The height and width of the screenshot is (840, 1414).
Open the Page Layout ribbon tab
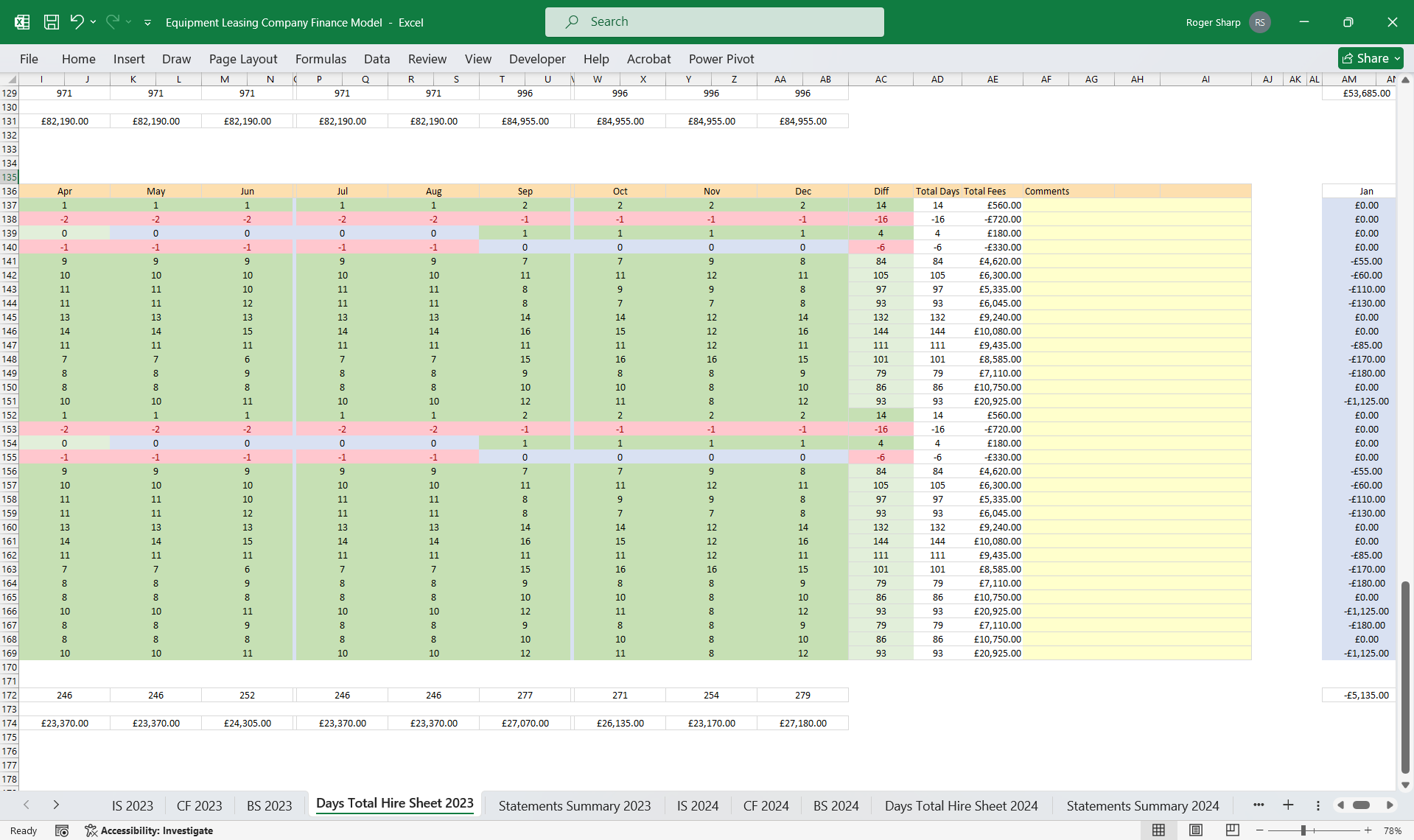243,59
